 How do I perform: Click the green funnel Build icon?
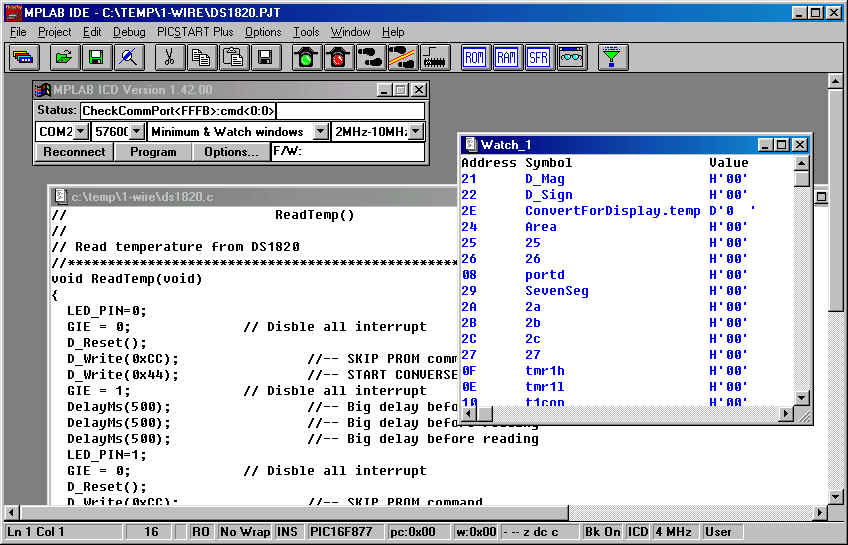click(x=613, y=57)
